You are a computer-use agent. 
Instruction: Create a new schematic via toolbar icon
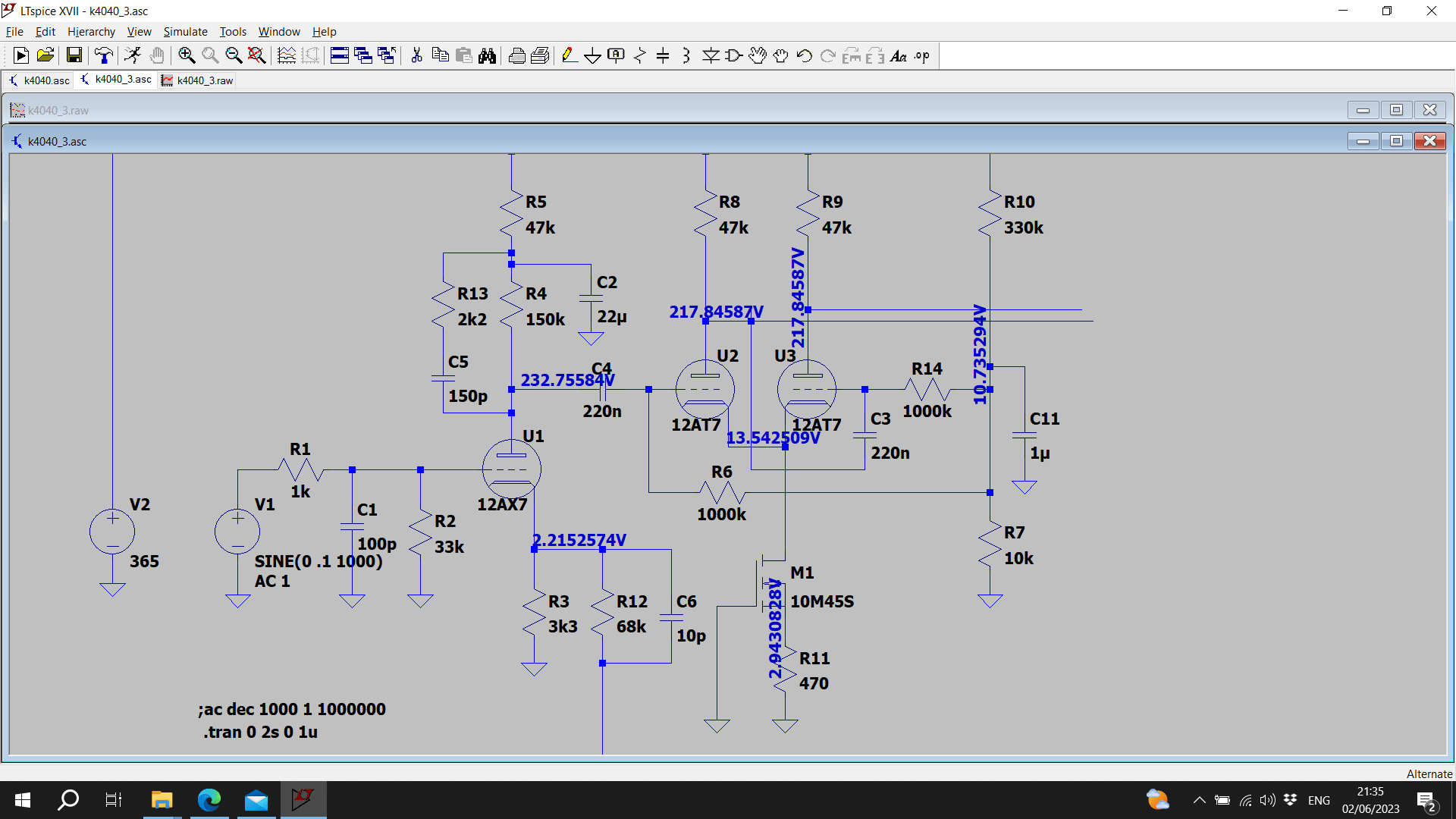tap(20, 55)
